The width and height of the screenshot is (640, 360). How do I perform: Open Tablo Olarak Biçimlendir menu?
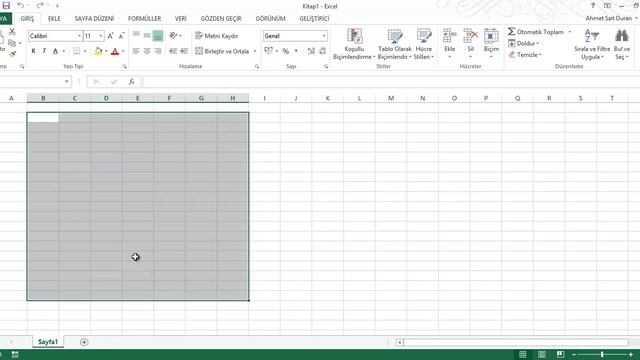(395, 44)
